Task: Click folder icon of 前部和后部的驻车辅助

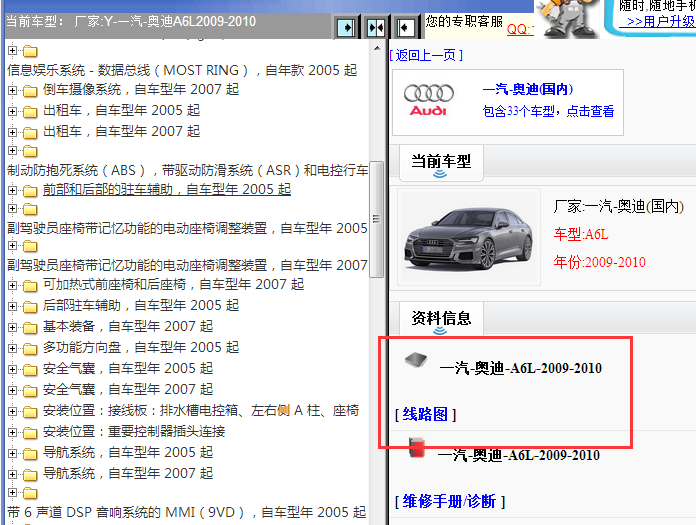Action: [x=30, y=190]
